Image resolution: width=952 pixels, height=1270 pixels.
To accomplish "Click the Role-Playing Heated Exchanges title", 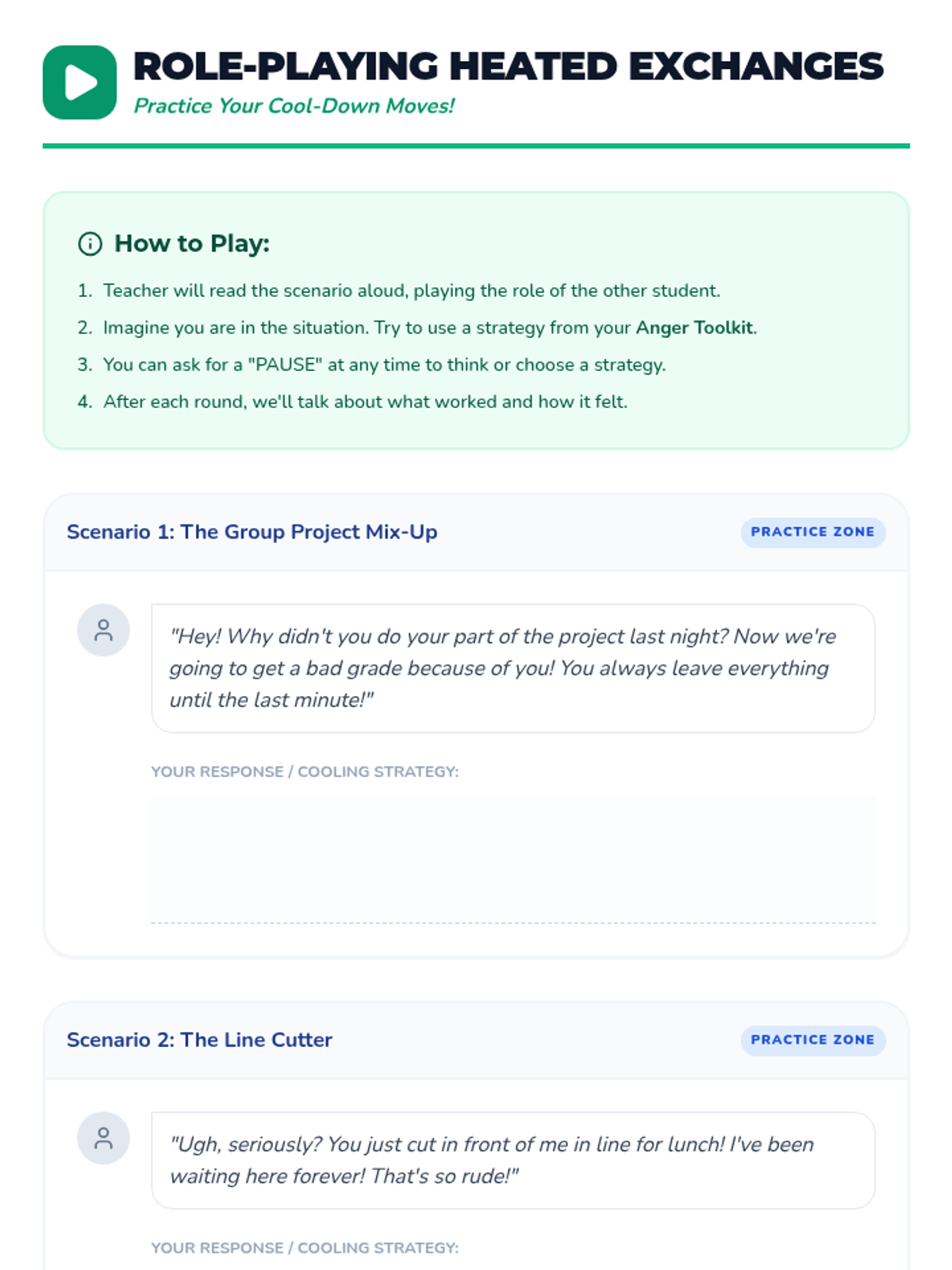I will 508,67.
